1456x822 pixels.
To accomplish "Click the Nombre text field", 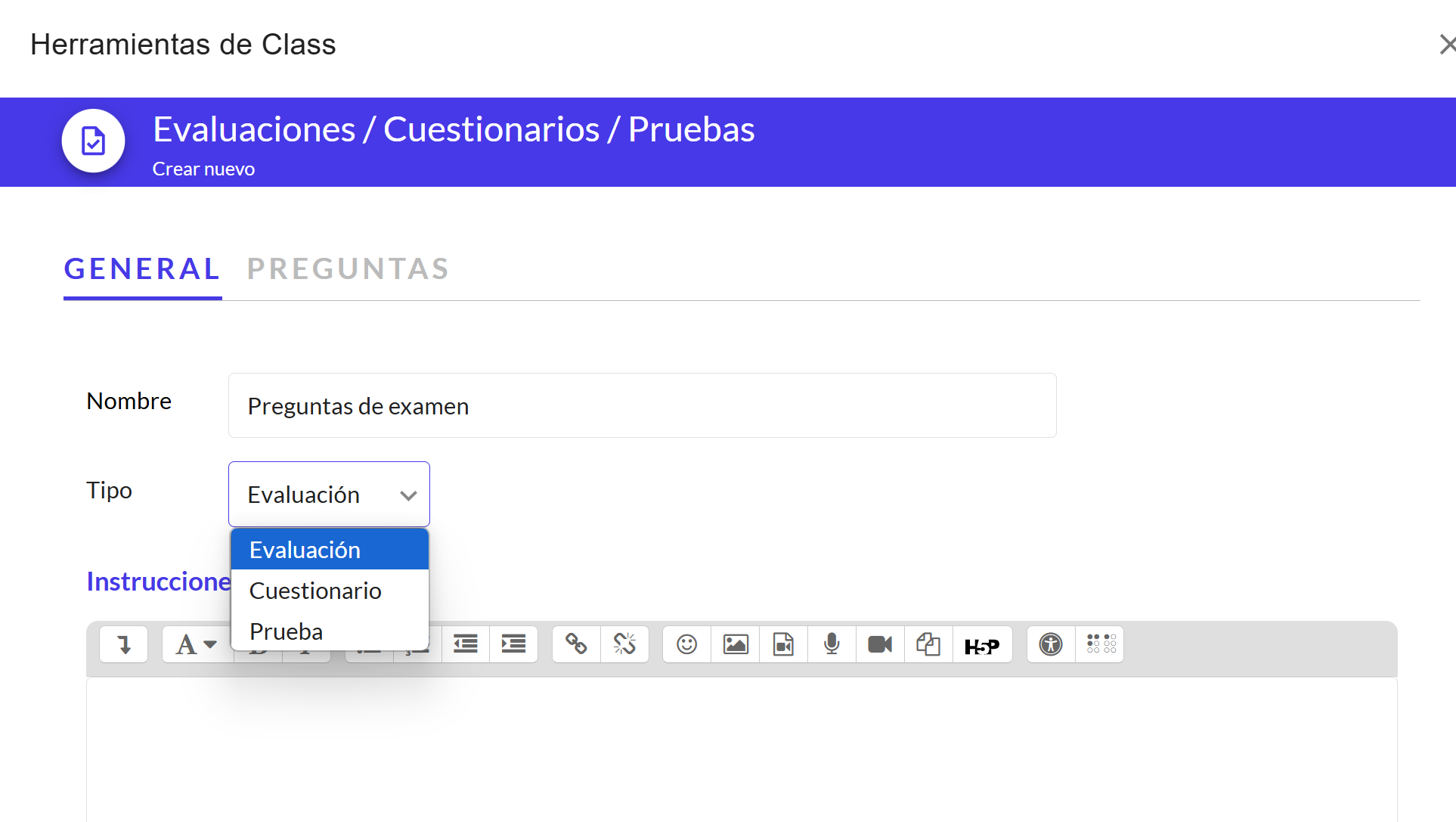I will tap(643, 405).
